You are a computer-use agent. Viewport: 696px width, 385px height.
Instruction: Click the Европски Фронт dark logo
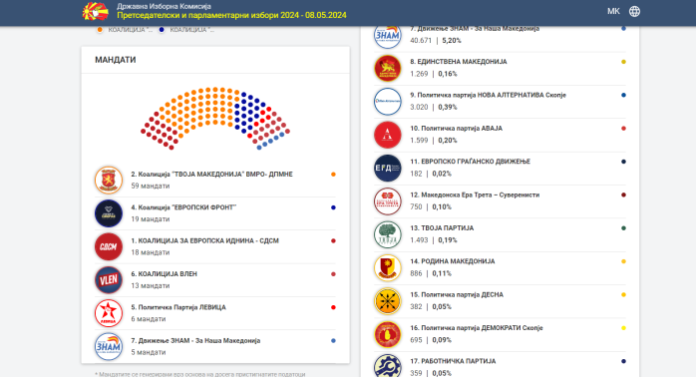[108, 213]
